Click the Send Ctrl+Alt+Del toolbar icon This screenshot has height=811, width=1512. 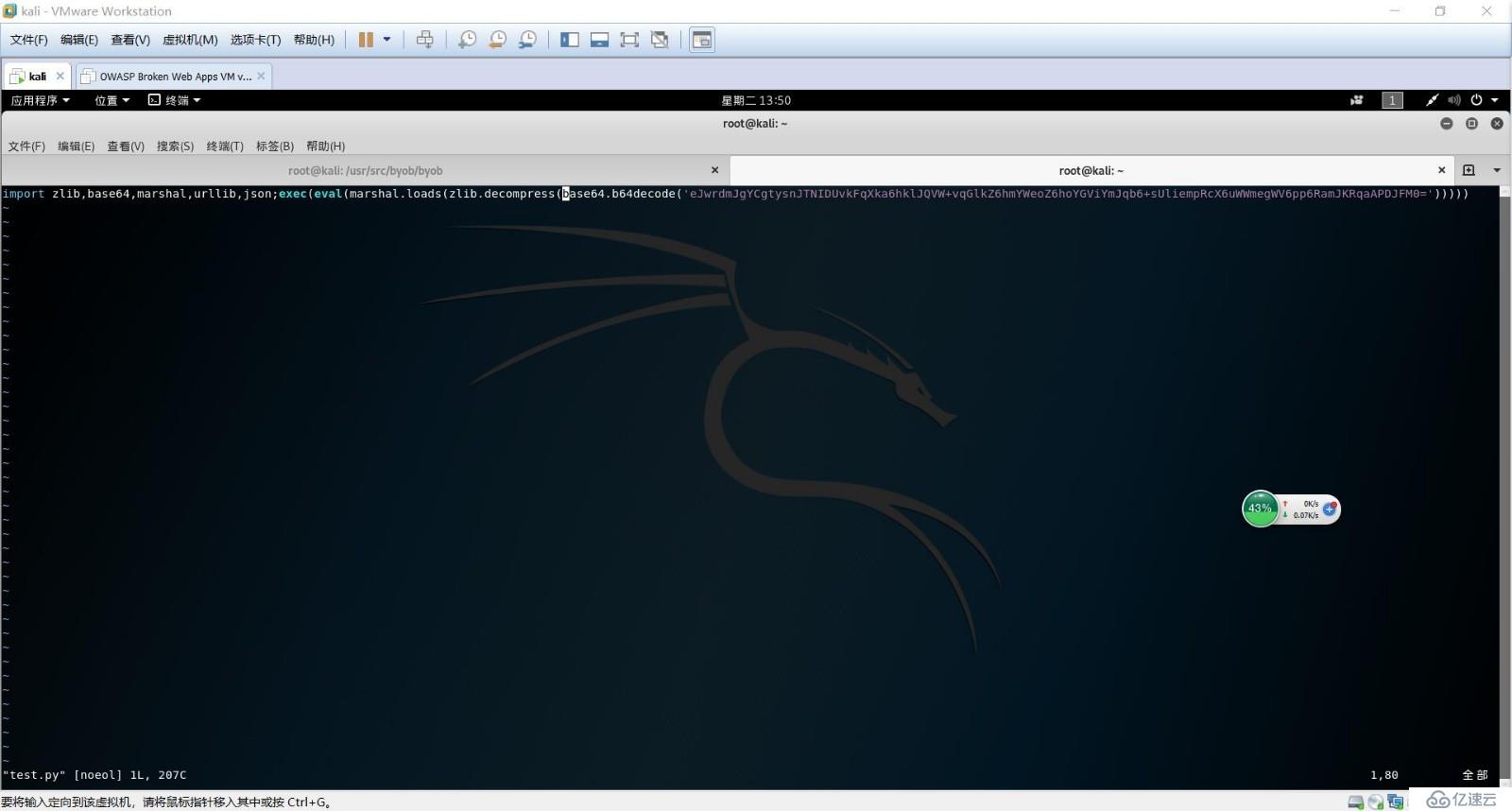click(425, 40)
